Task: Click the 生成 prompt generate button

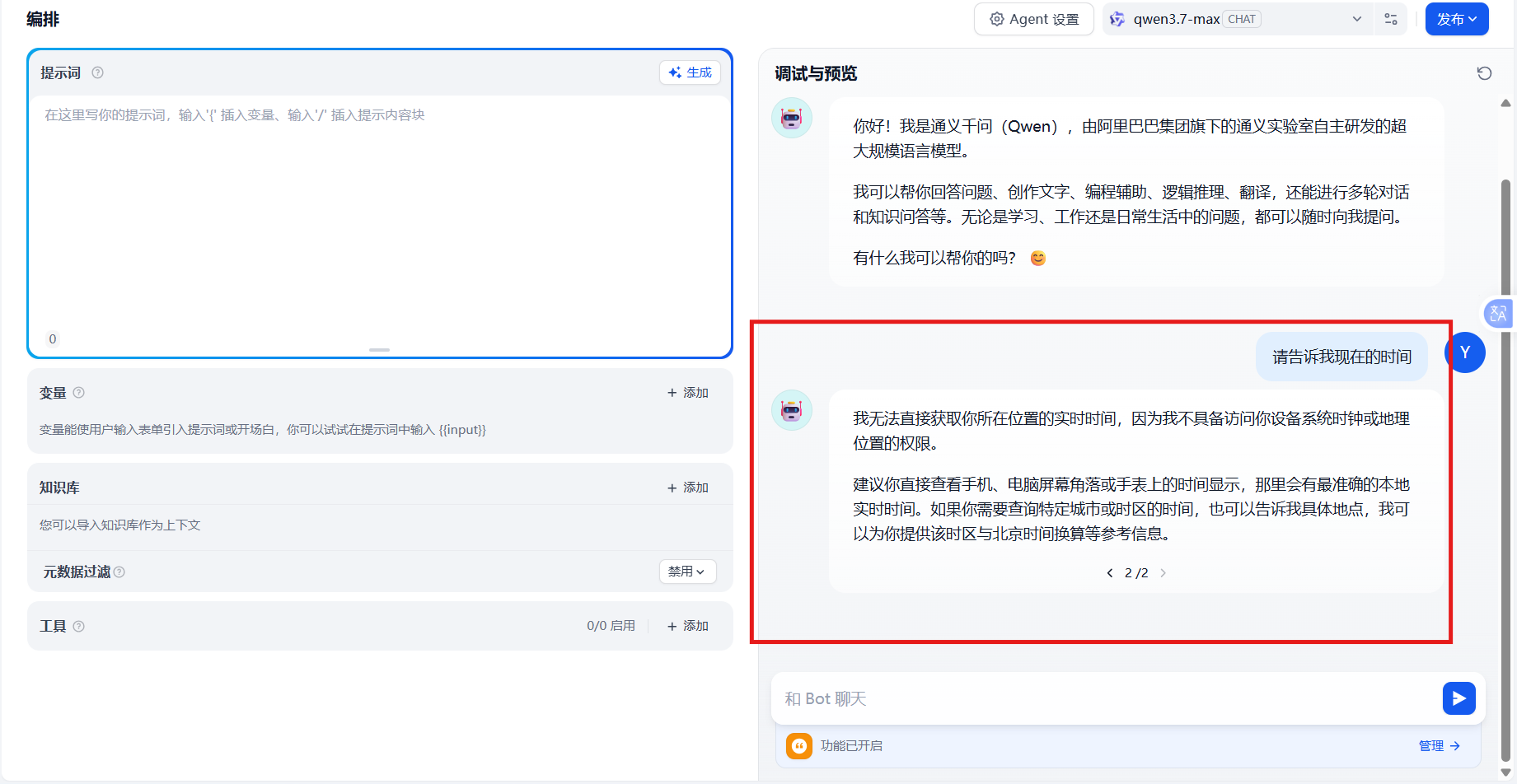Action: (690, 72)
